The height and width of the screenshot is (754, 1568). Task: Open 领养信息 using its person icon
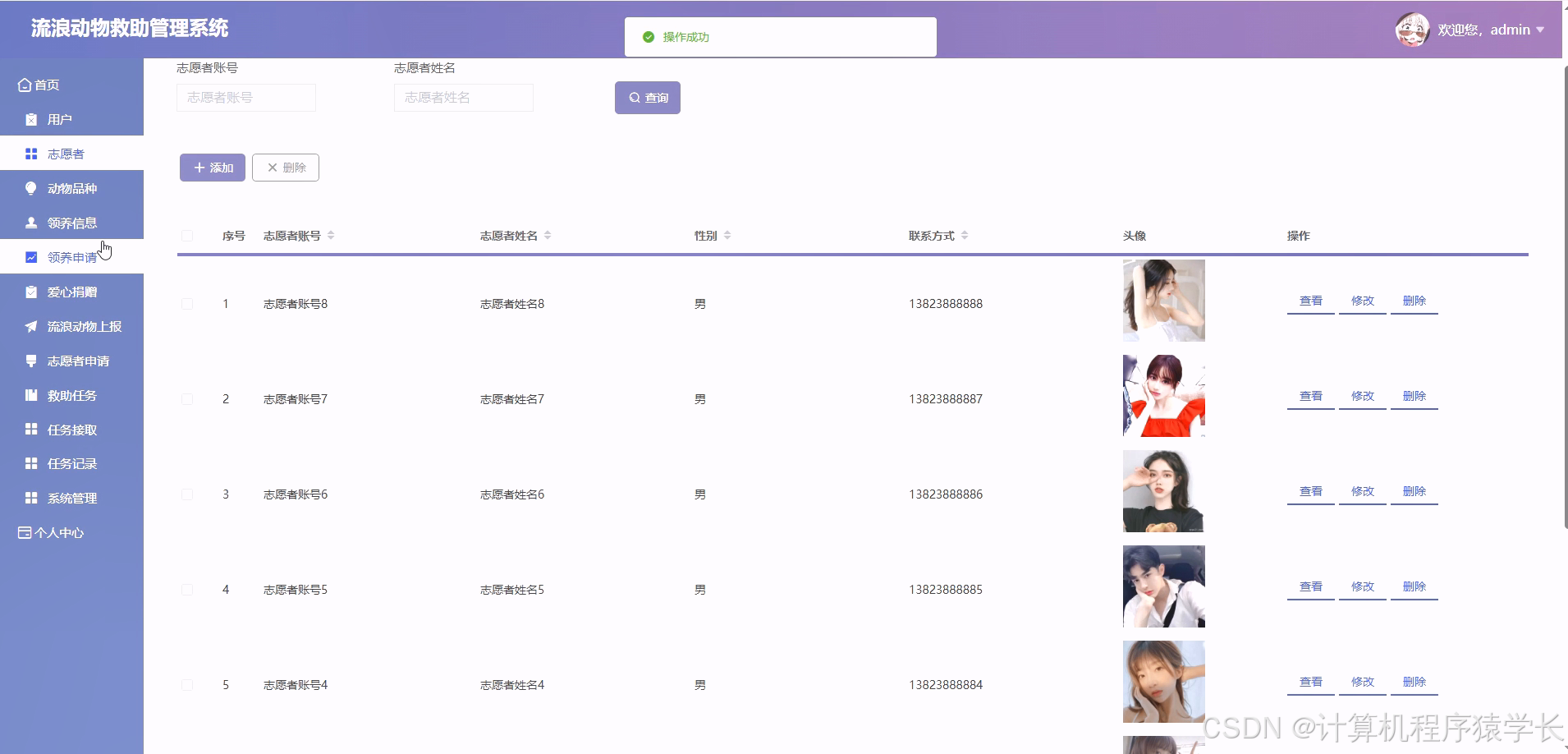coord(30,223)
